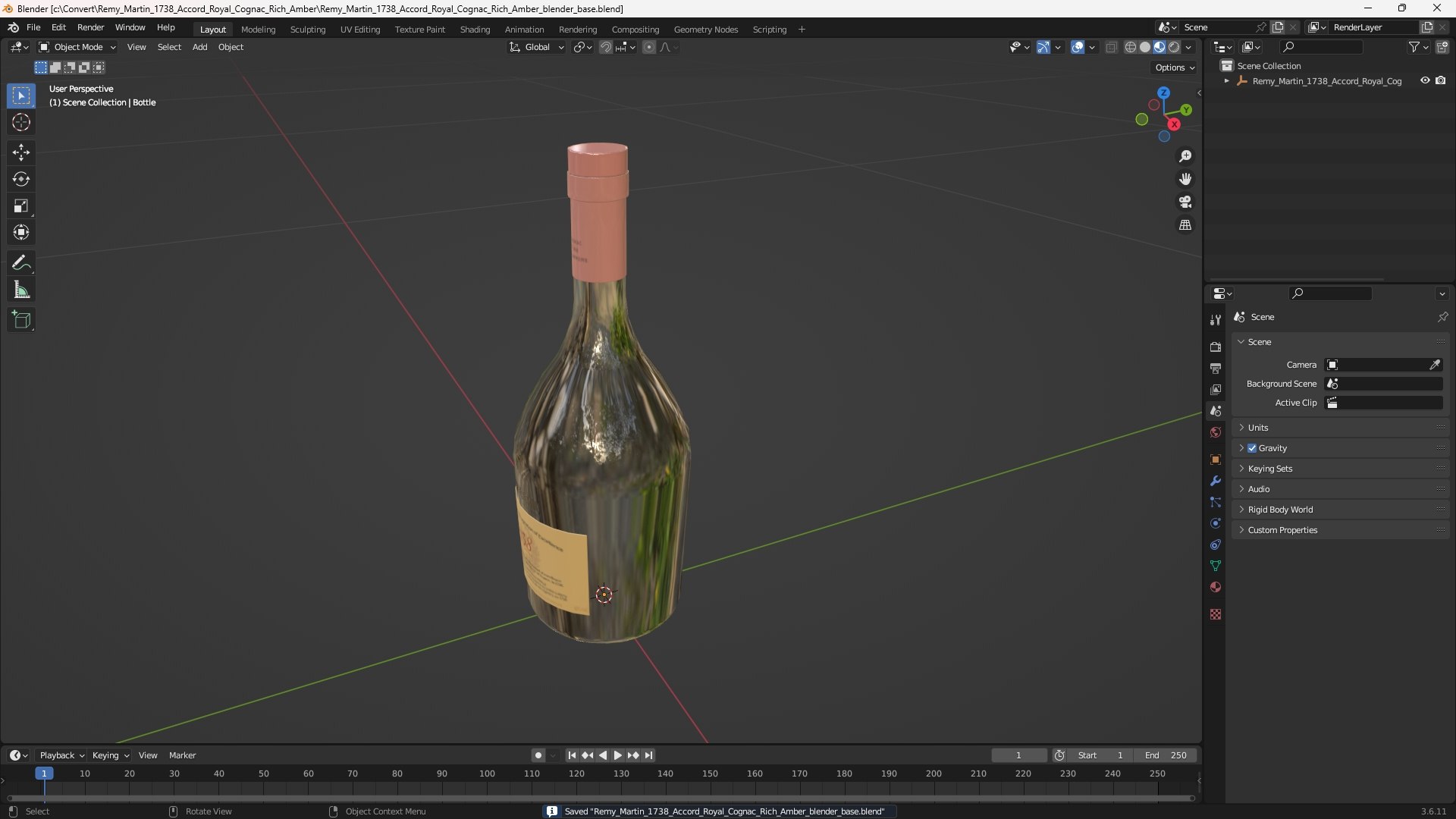The width and height of the screenshot is (1456, 819).
Task: Play the animation forward
Action: [618, 755]
